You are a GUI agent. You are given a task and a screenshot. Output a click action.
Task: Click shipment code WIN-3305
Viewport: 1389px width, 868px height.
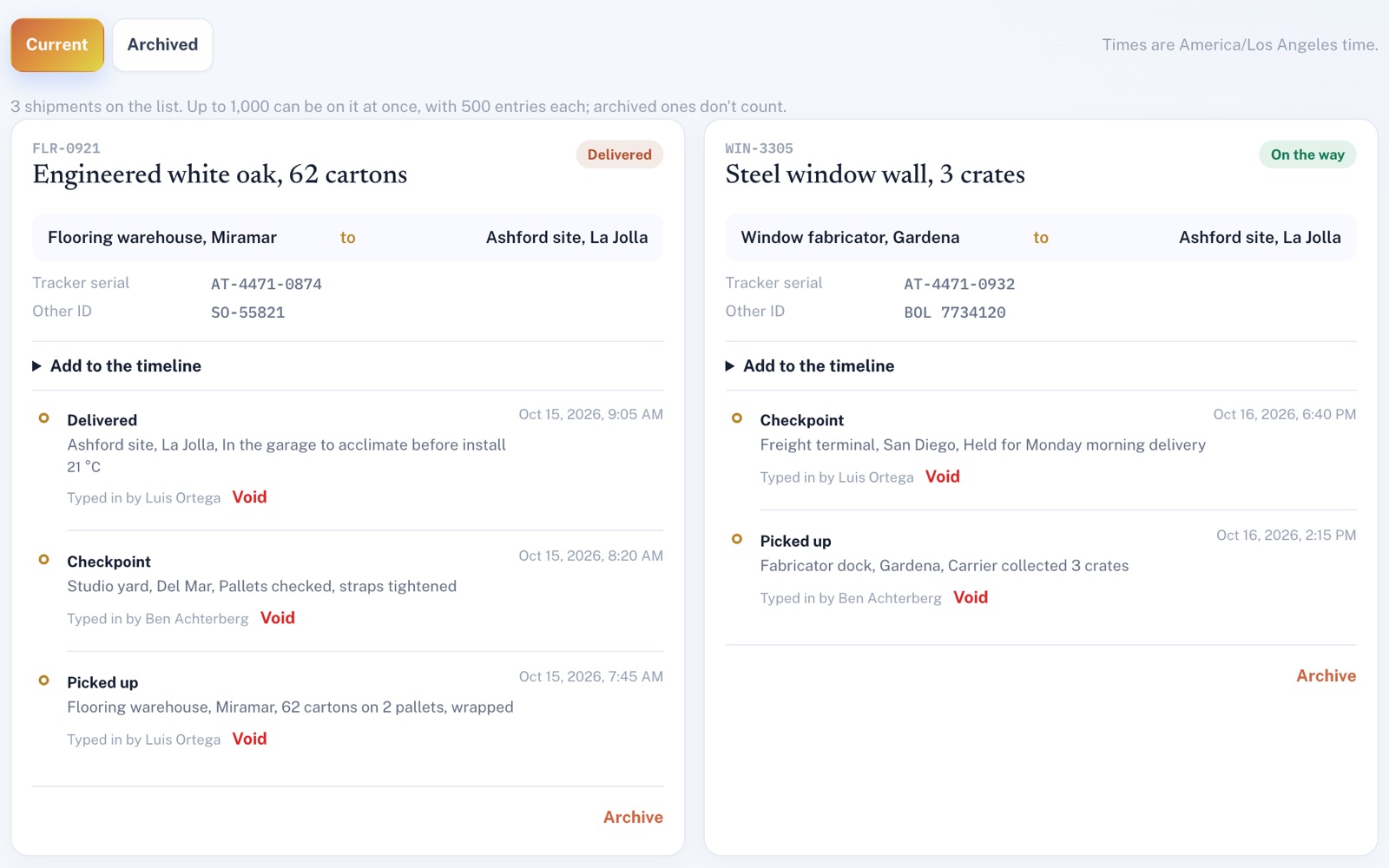(x=760, y=148)
